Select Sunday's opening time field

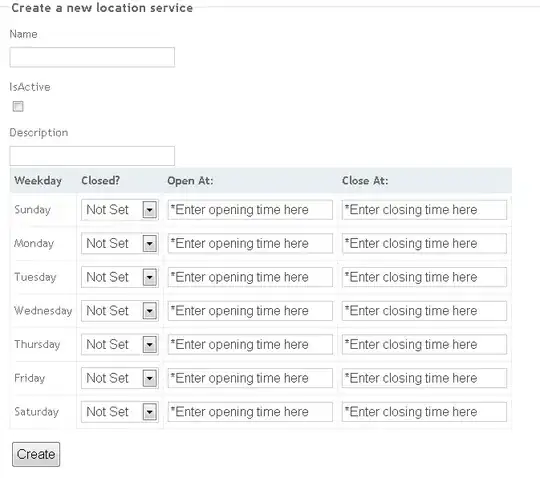click(x=250, y=210)
